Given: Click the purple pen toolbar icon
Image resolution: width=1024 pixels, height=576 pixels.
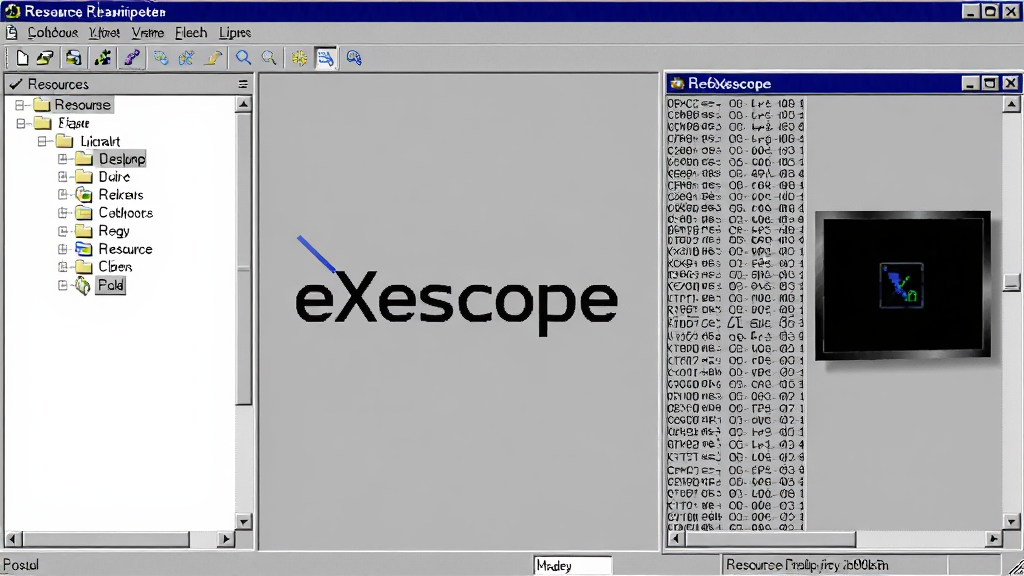Looking at the screenshot, I should tap(132, 58).
